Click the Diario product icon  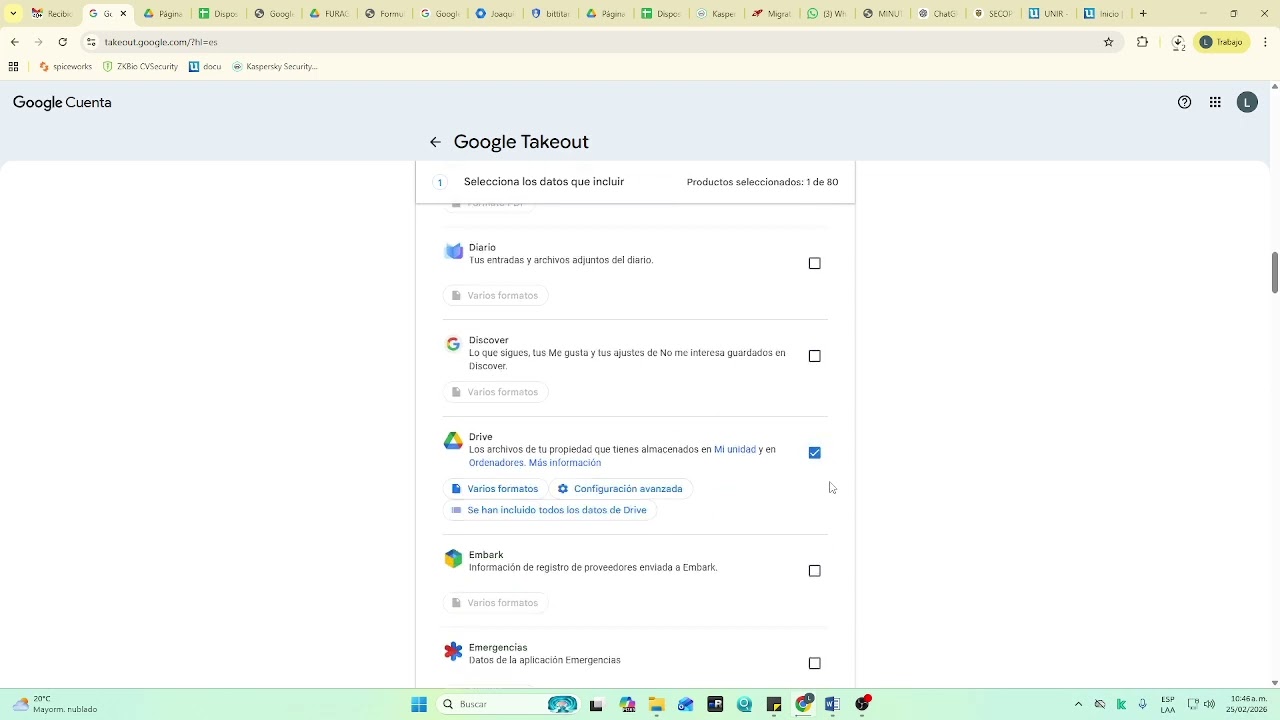(x=454, y=251)
